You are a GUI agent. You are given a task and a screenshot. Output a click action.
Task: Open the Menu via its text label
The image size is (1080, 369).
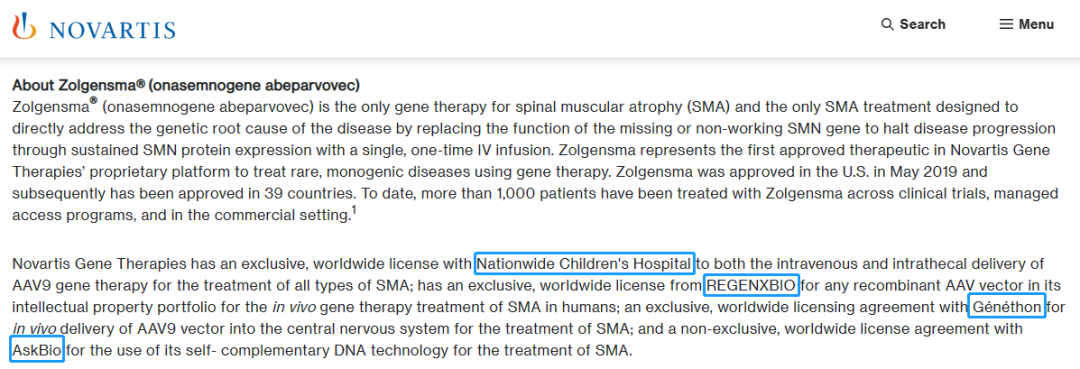(x=1036, y=24)
